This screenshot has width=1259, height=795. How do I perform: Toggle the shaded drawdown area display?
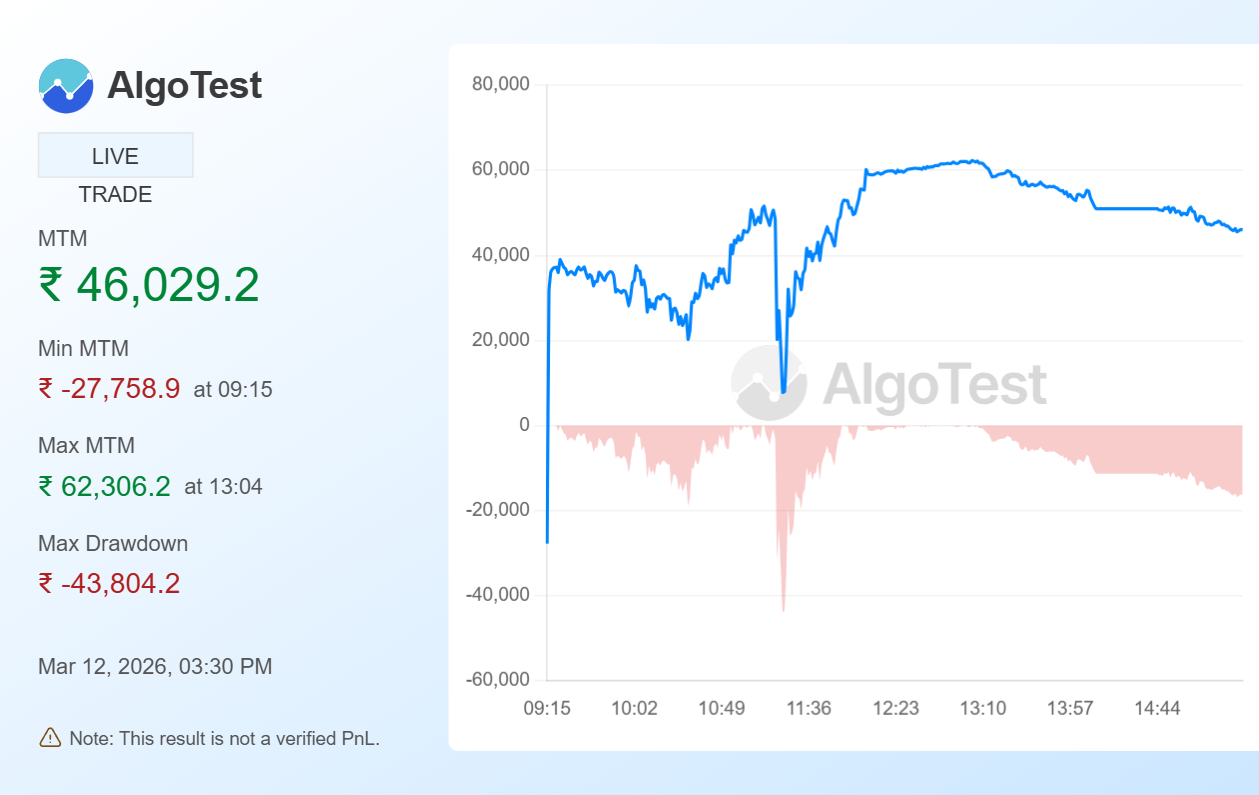(650, 450)
